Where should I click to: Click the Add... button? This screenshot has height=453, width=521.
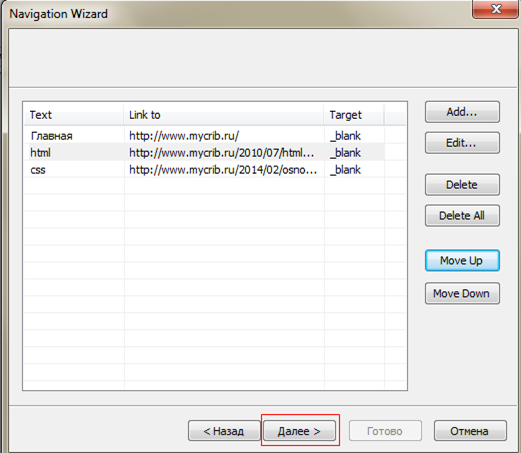(462, 112)
